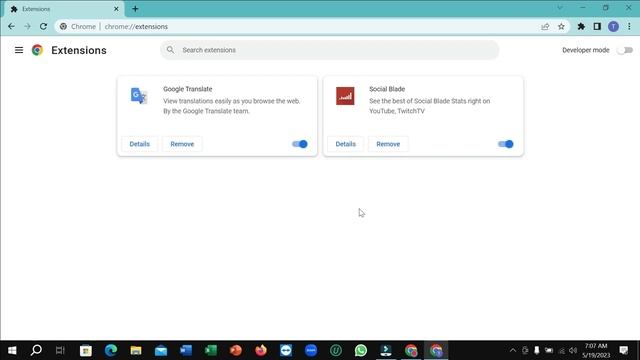
Task: Launch Firefox from the taskbar
Action: coord(261,350)
